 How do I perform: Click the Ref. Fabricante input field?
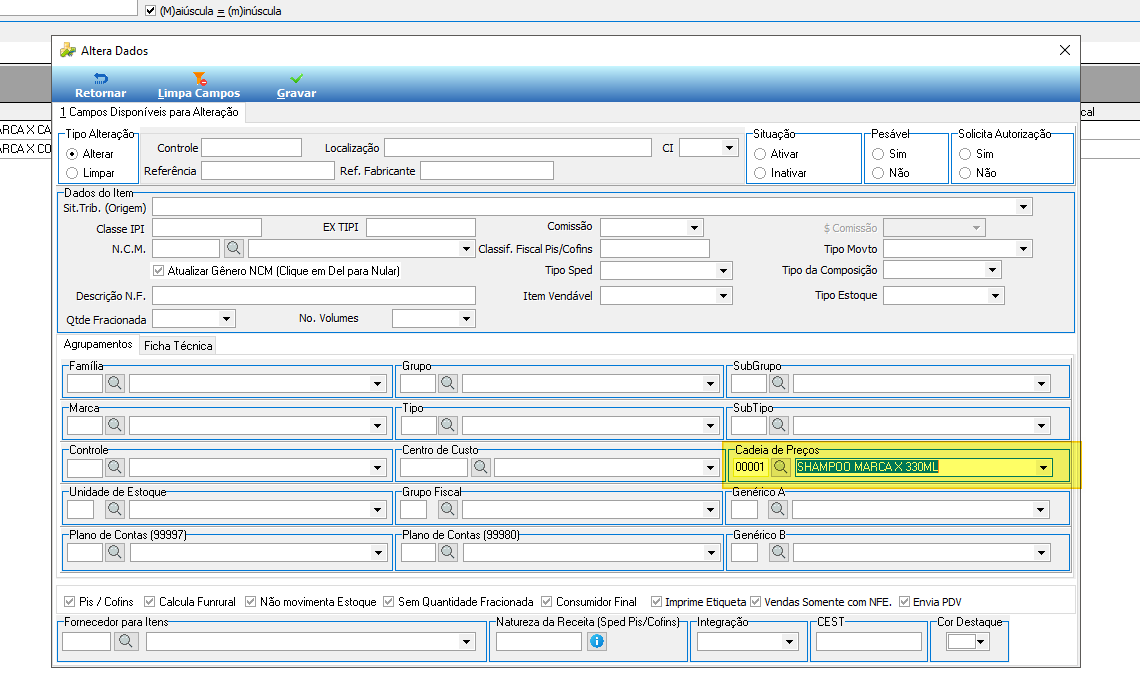click(487, 171)
